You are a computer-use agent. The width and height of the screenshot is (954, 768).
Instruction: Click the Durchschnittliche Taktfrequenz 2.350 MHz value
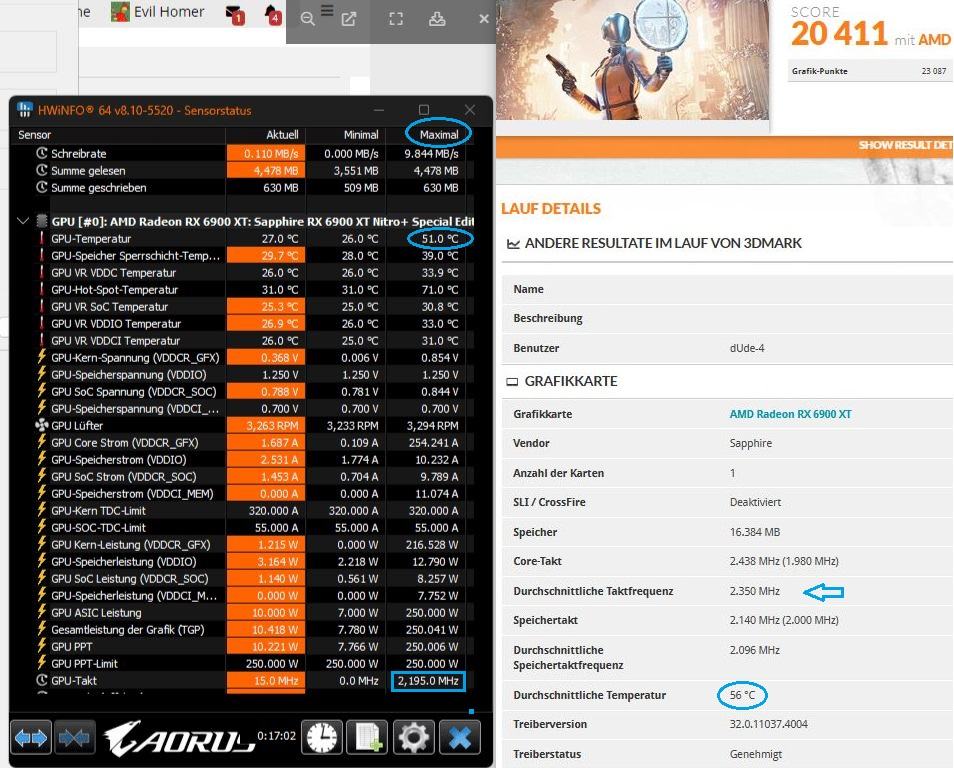point(754,591)
